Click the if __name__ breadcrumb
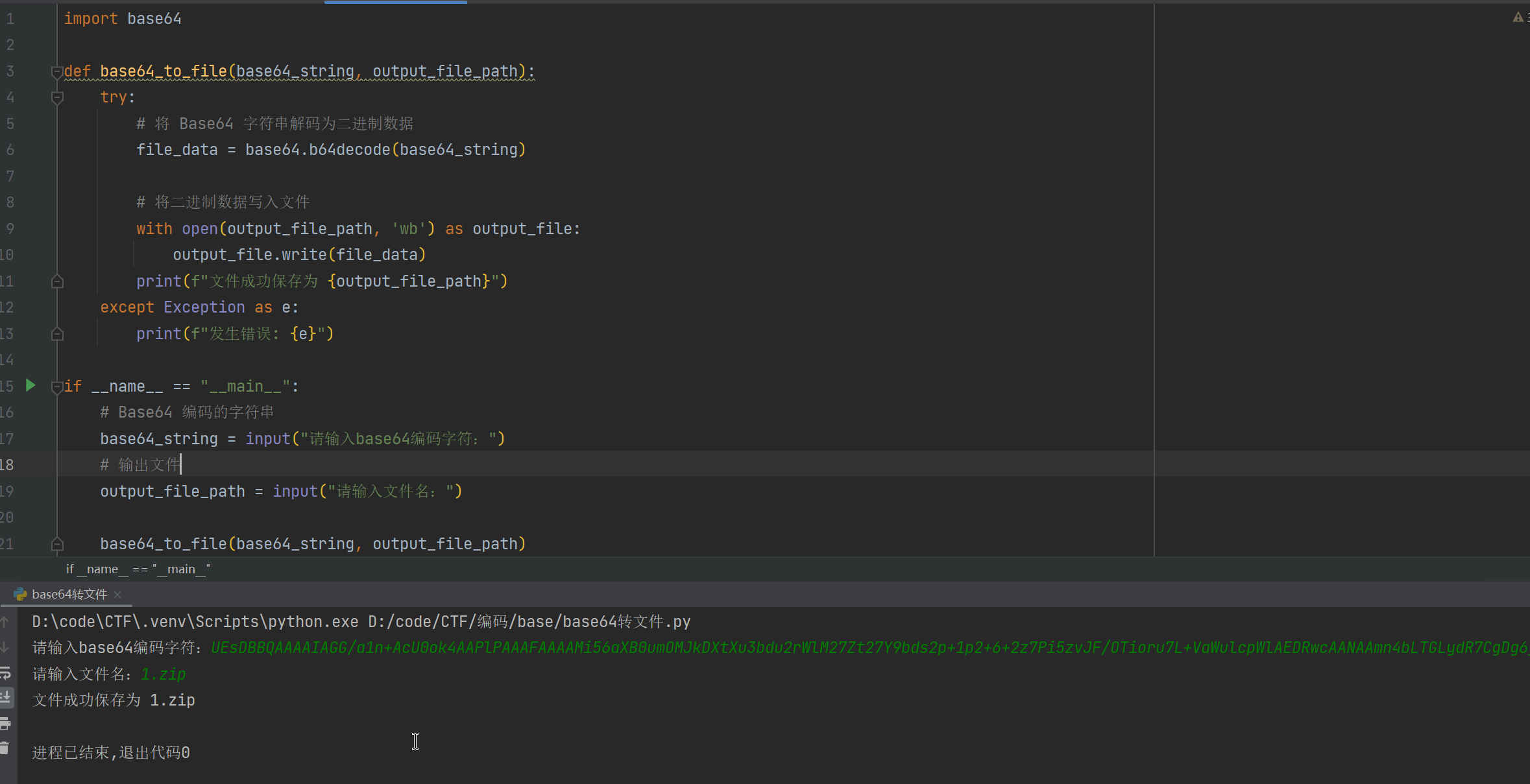Viewport: 1530px width, 784px height. click(x=138, y=569)
